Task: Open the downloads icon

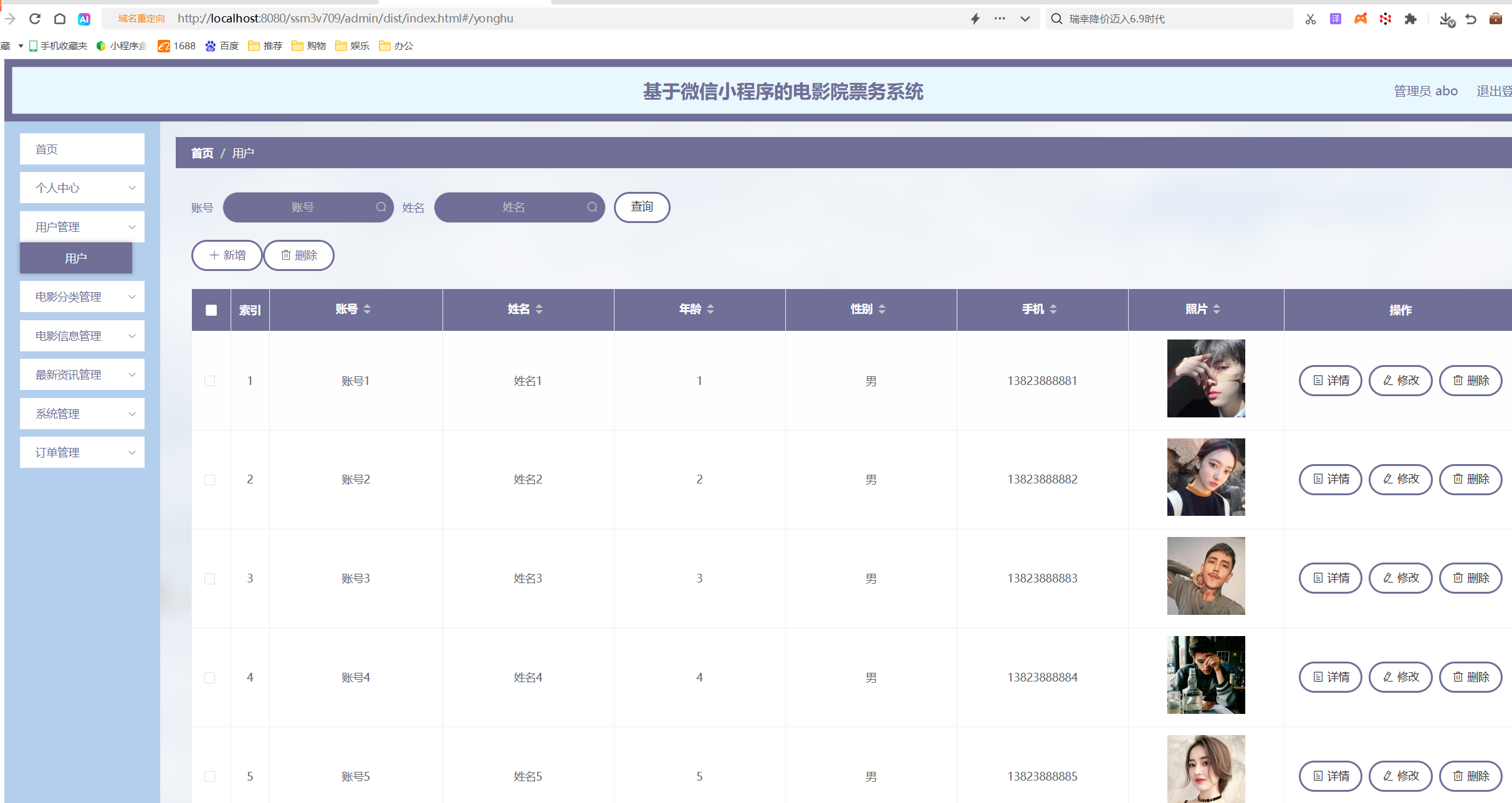Action: click(x=1447, y=19)
